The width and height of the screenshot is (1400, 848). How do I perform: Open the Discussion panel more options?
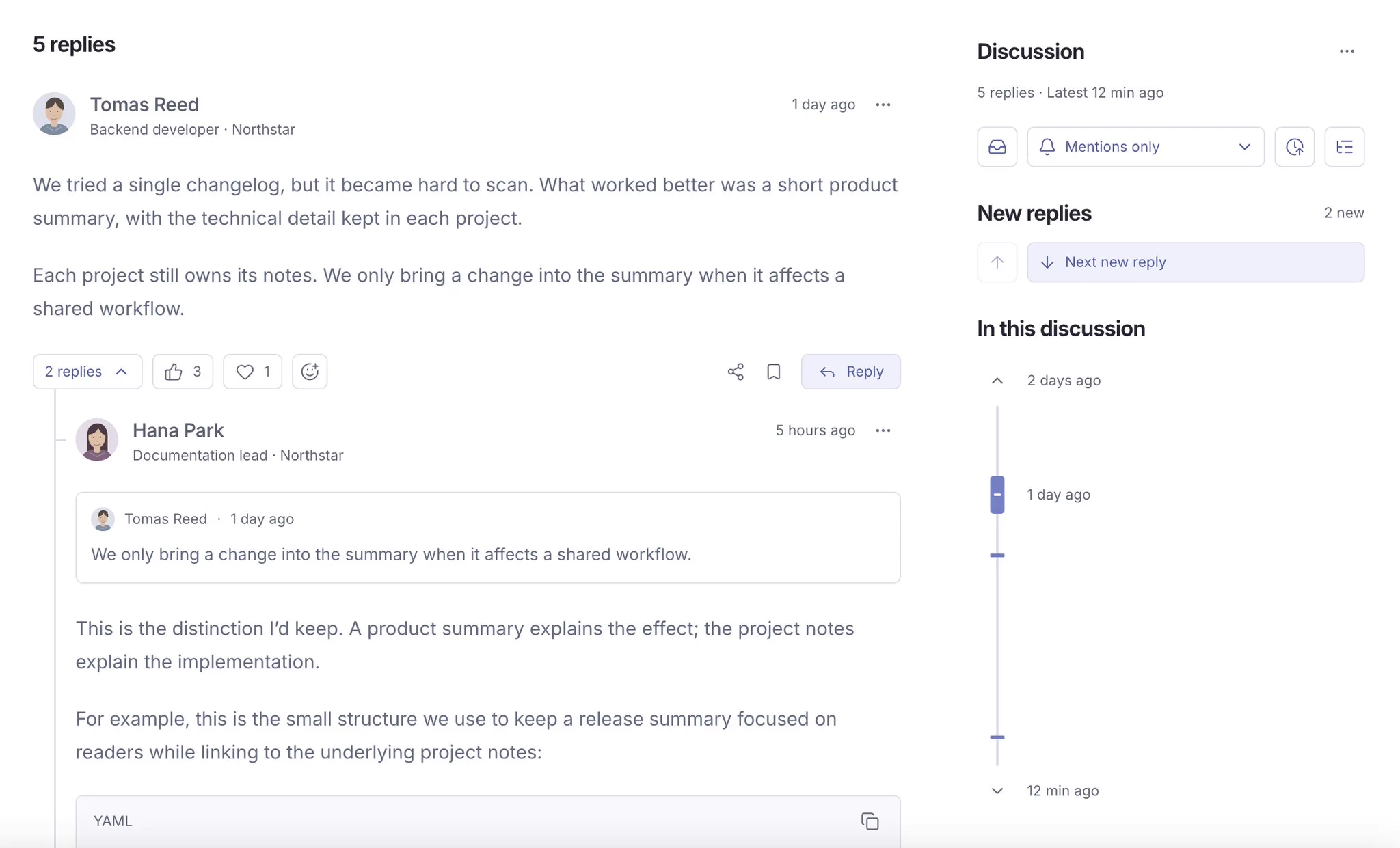click(x=1347, y=51)
